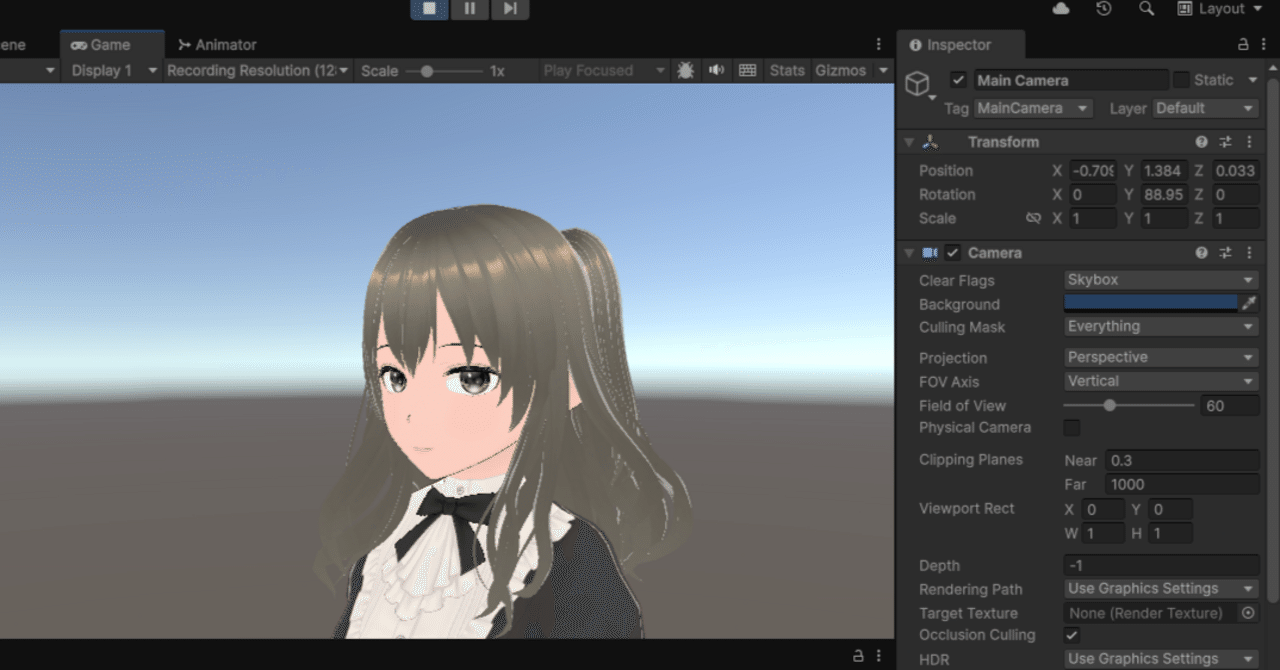Open the Layer dropdown set to Default
The width and height of the screenshot is (1280, 670).
pyautogui.click(x=1205, y=108)
